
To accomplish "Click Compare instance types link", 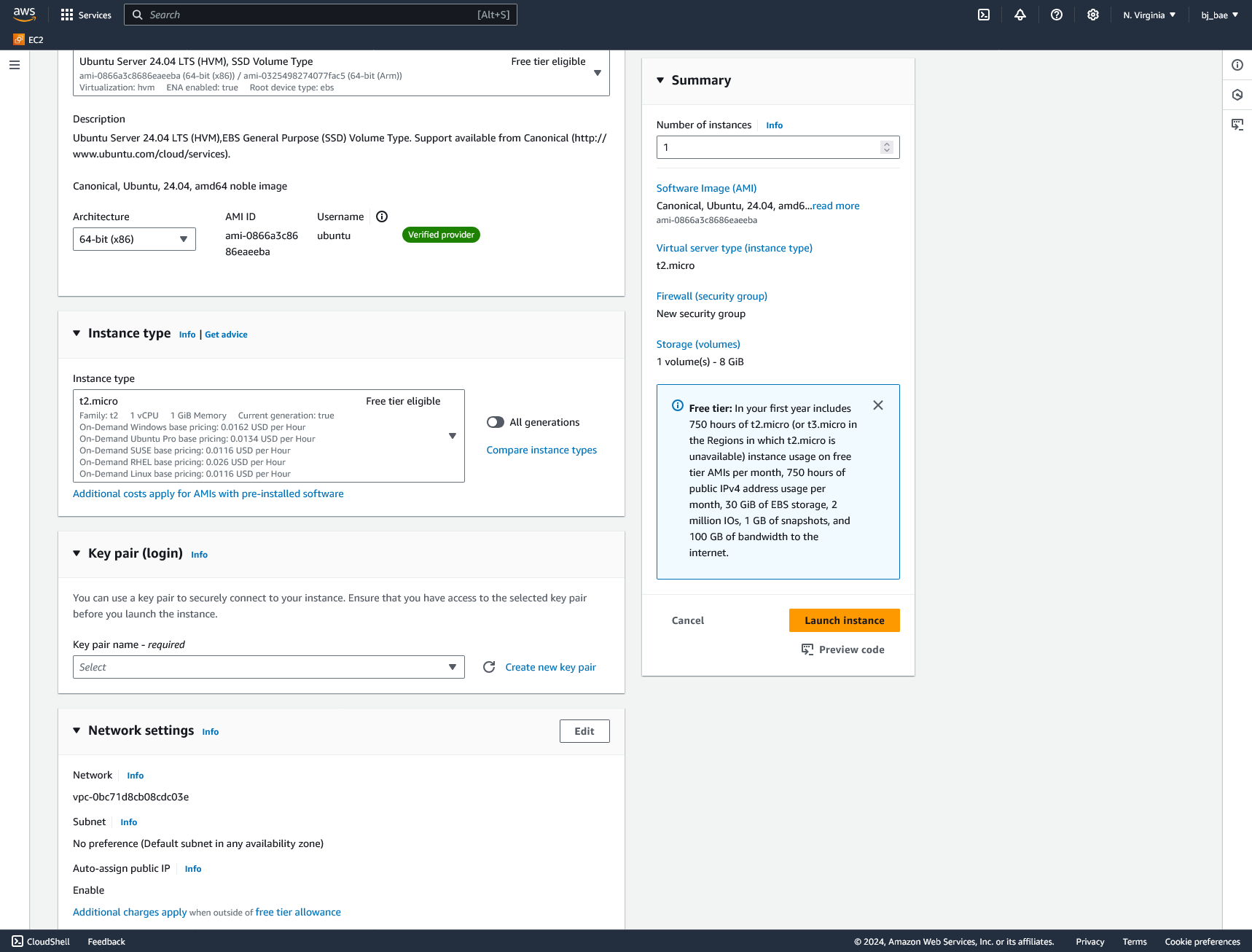I will [x=541, y=450].
